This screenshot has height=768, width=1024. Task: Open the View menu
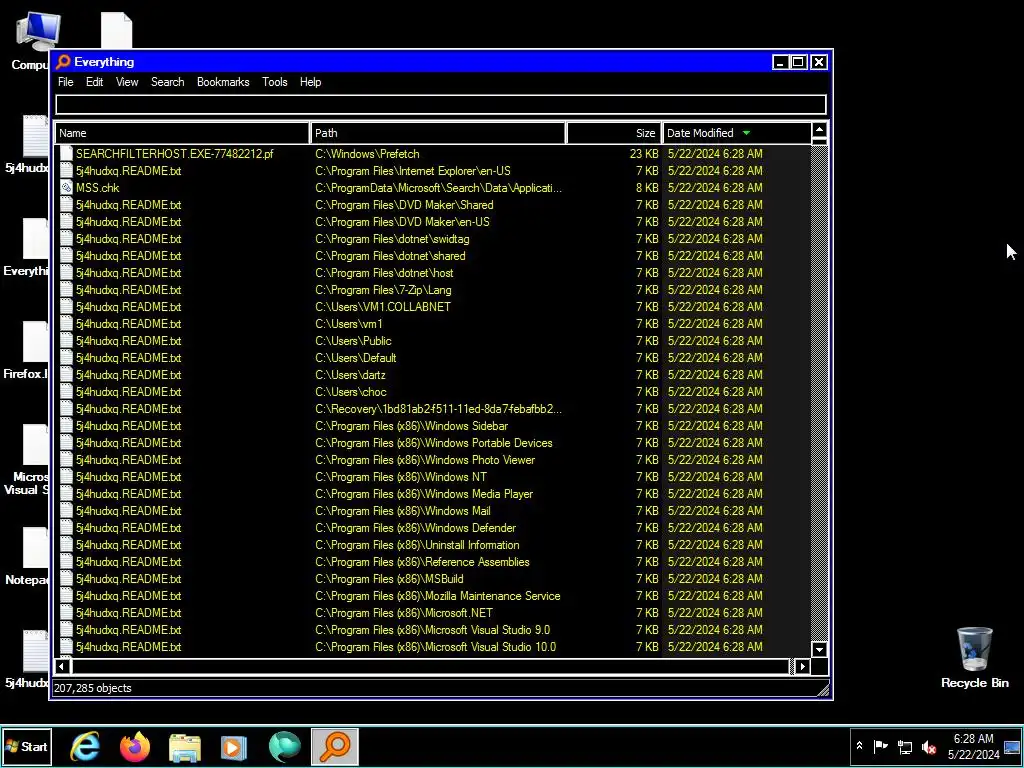(127, 82)
